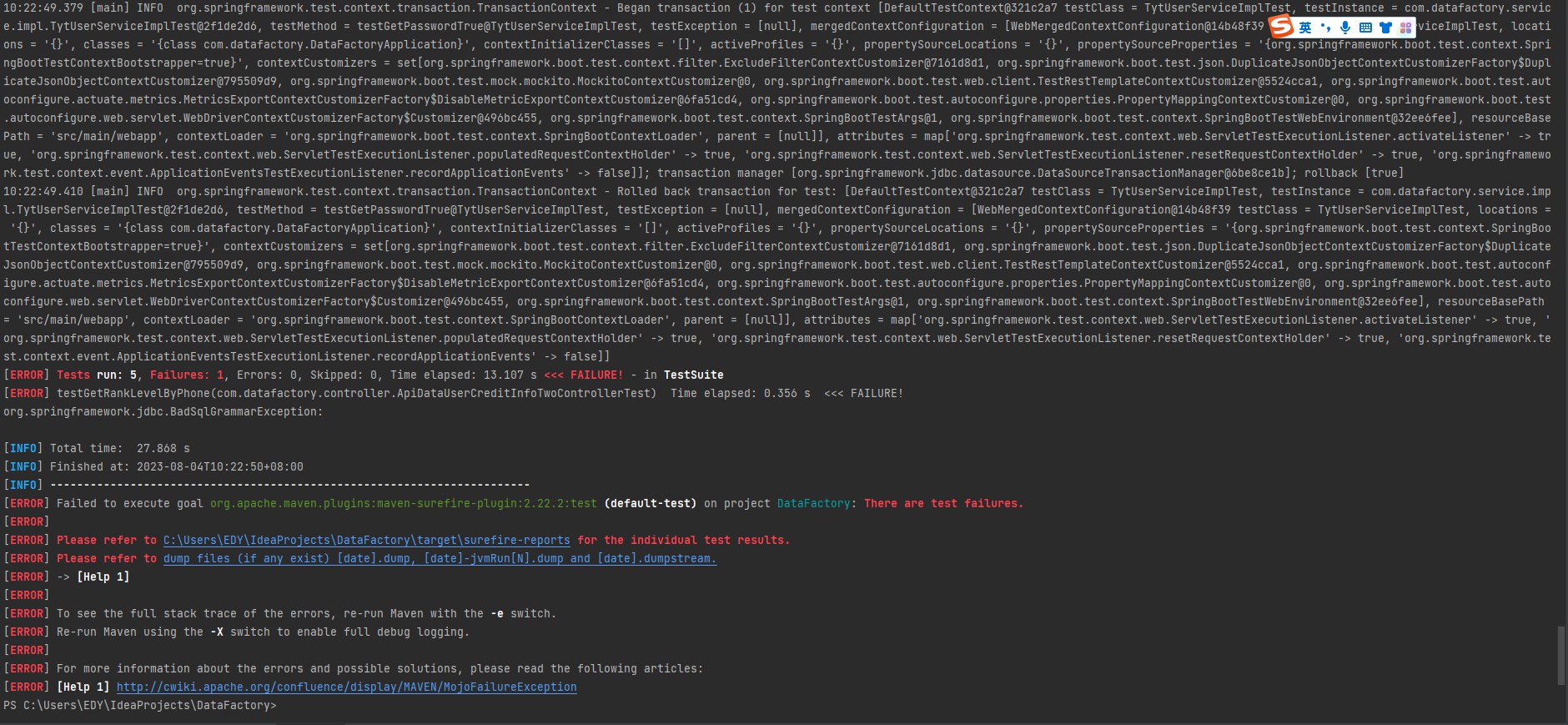Open the MojoFailureException wiki URL
The height and width of the screenshot is (725, 1568).
coord(347,687)
